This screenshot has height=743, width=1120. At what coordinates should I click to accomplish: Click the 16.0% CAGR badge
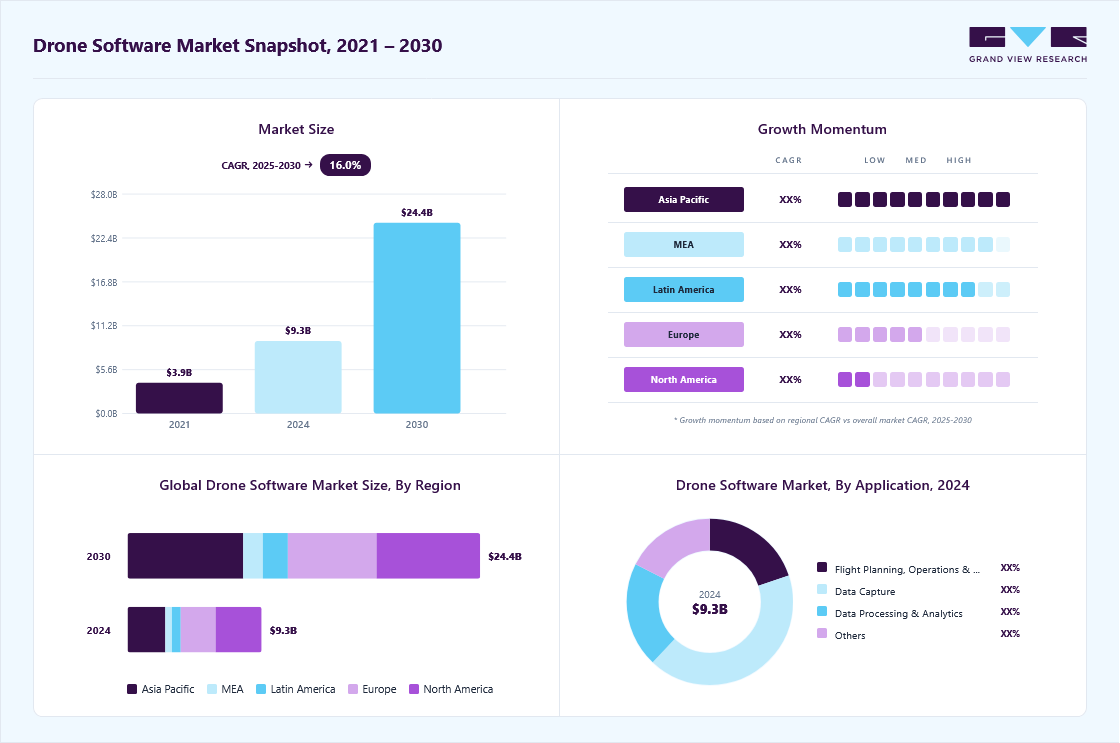[345, 165]
